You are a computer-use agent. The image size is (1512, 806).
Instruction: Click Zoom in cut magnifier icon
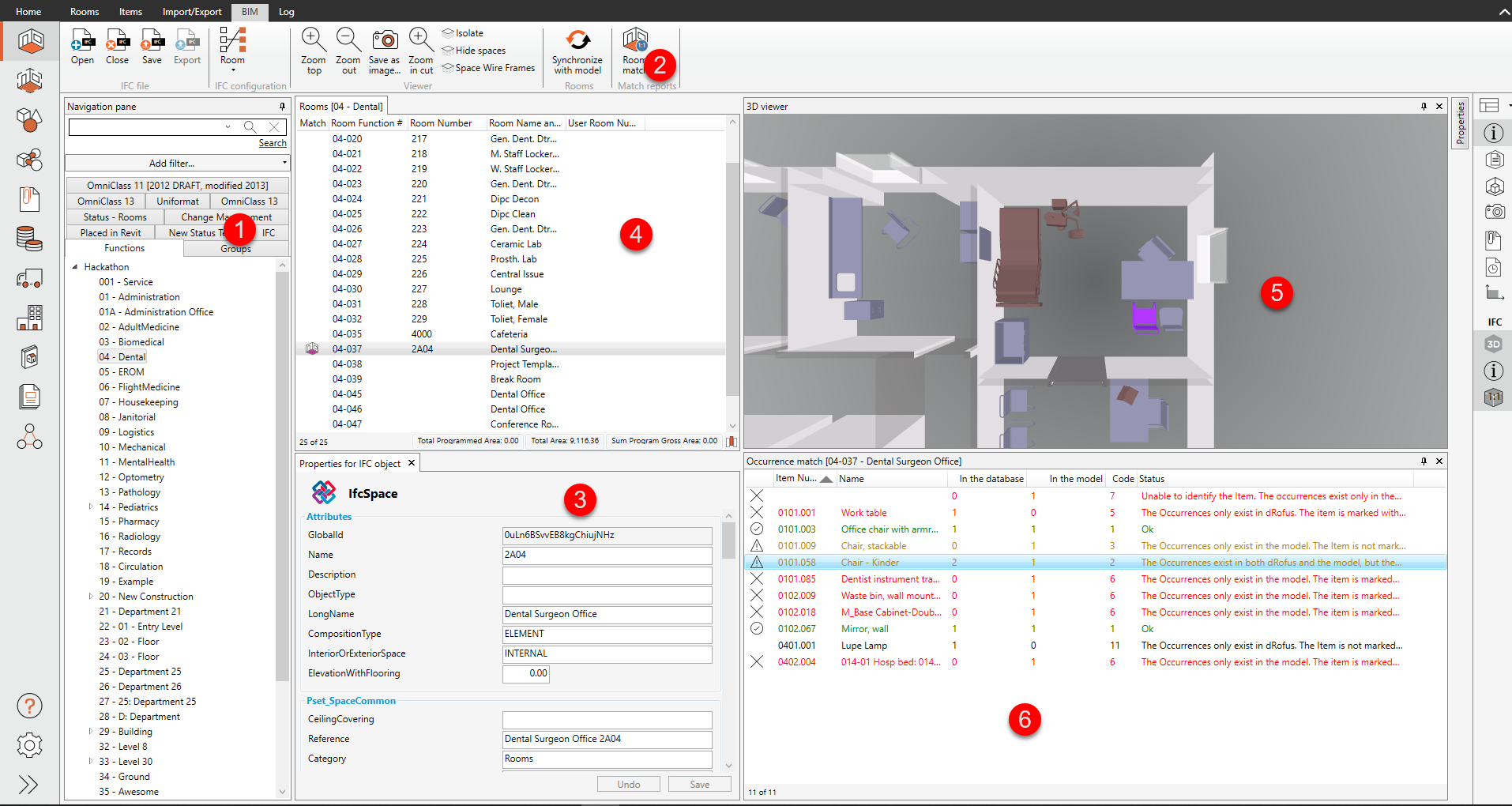coord(420,41)
